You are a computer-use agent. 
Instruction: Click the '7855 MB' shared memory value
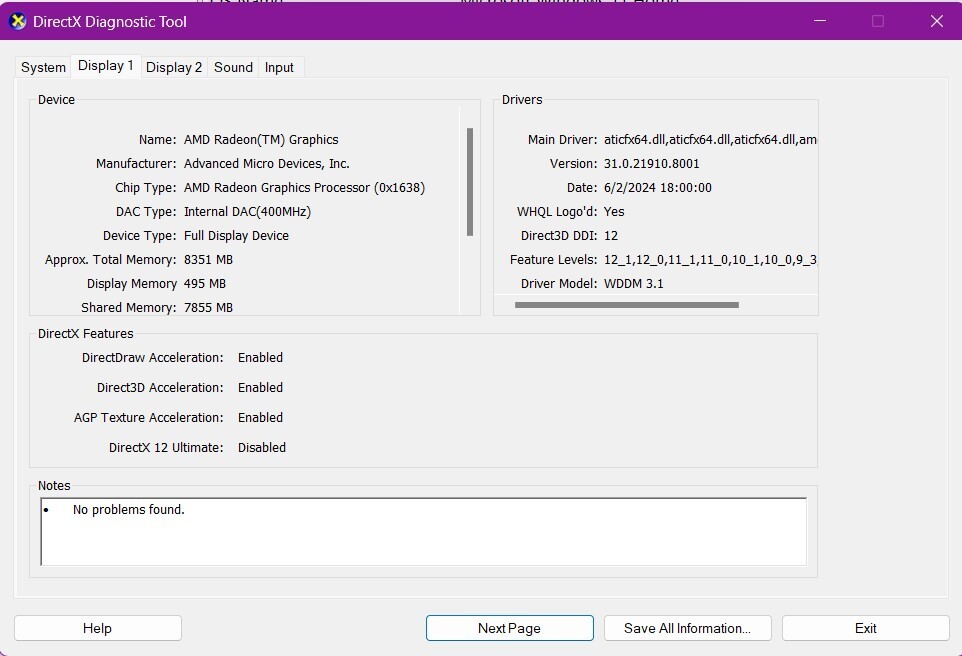[x=208, y=307]
